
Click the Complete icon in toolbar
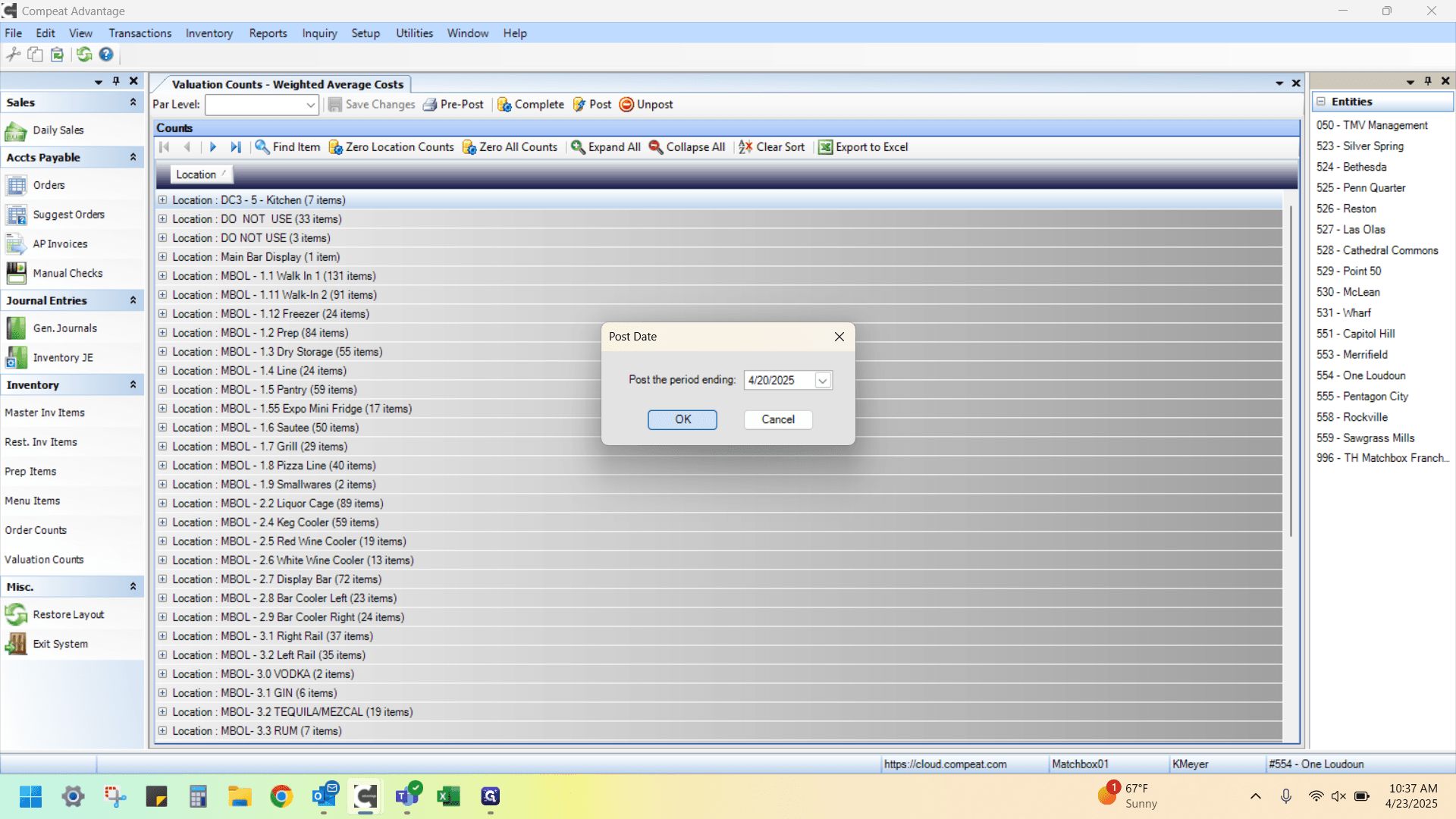[x=504, y=105]
